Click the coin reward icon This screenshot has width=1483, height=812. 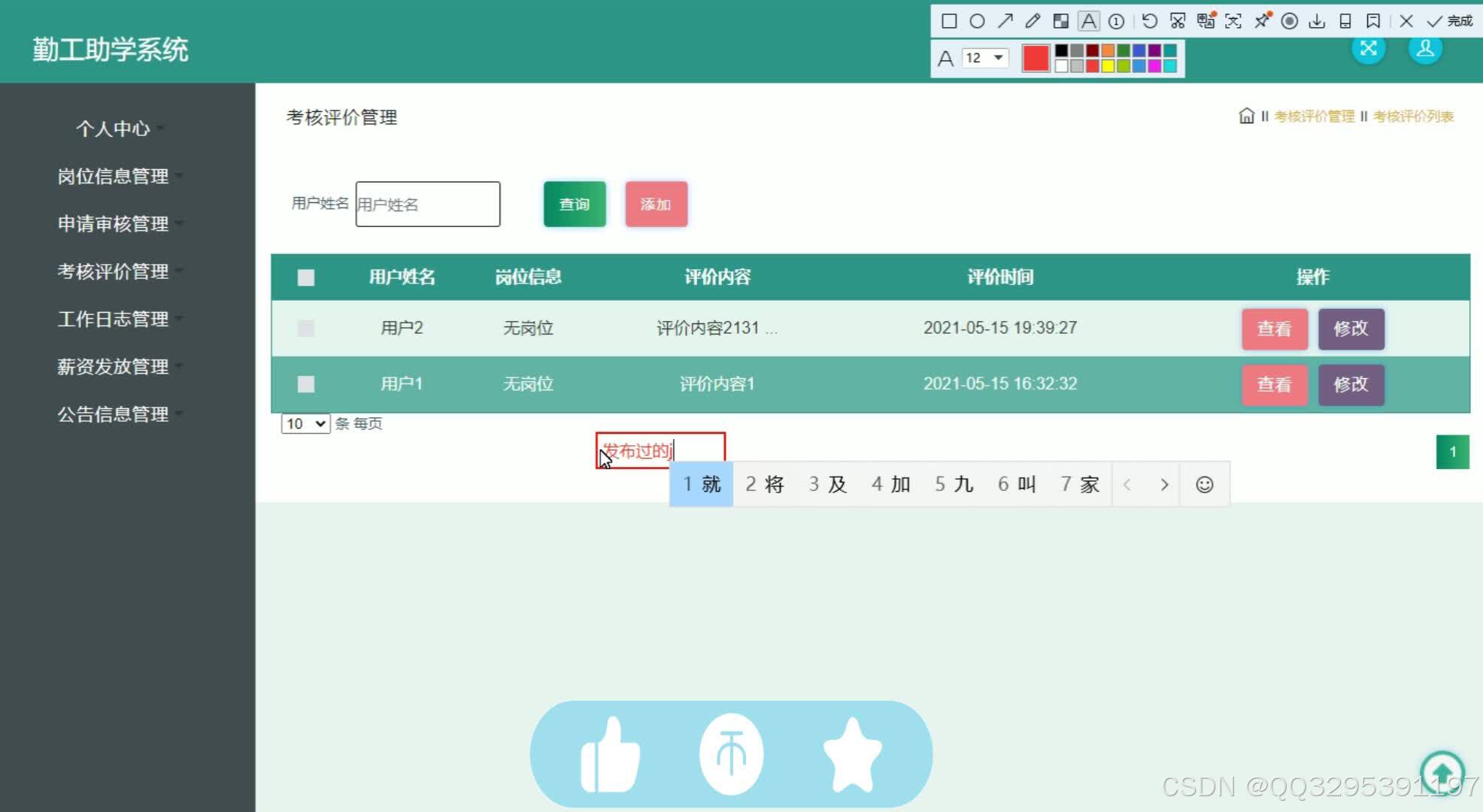(x=731, y=754)
